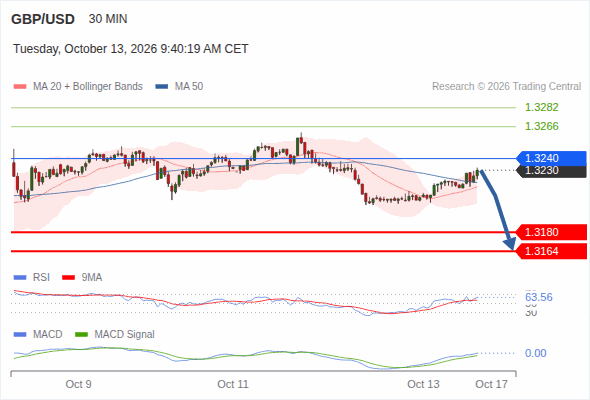Click the MA 20 + Bollinger Bands pink swatch
This screenshot has width=590, height=400.
[x=20, y=87]
